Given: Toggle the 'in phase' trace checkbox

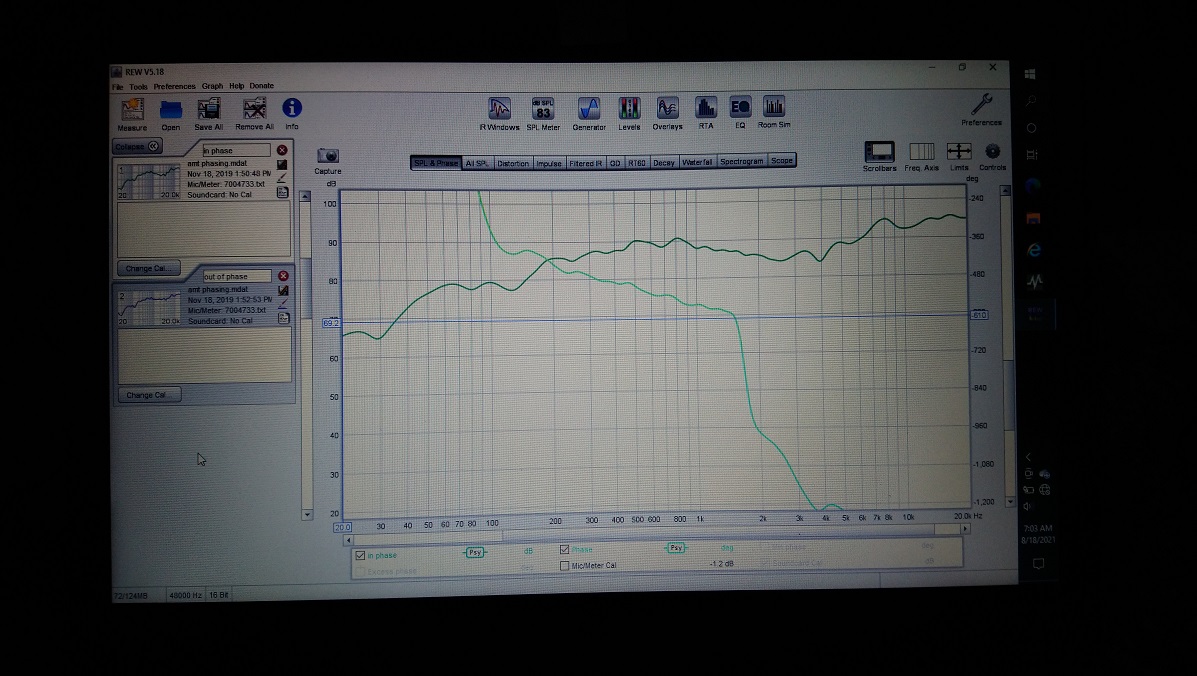Looking at the screenshot, I should click(360, 555).
